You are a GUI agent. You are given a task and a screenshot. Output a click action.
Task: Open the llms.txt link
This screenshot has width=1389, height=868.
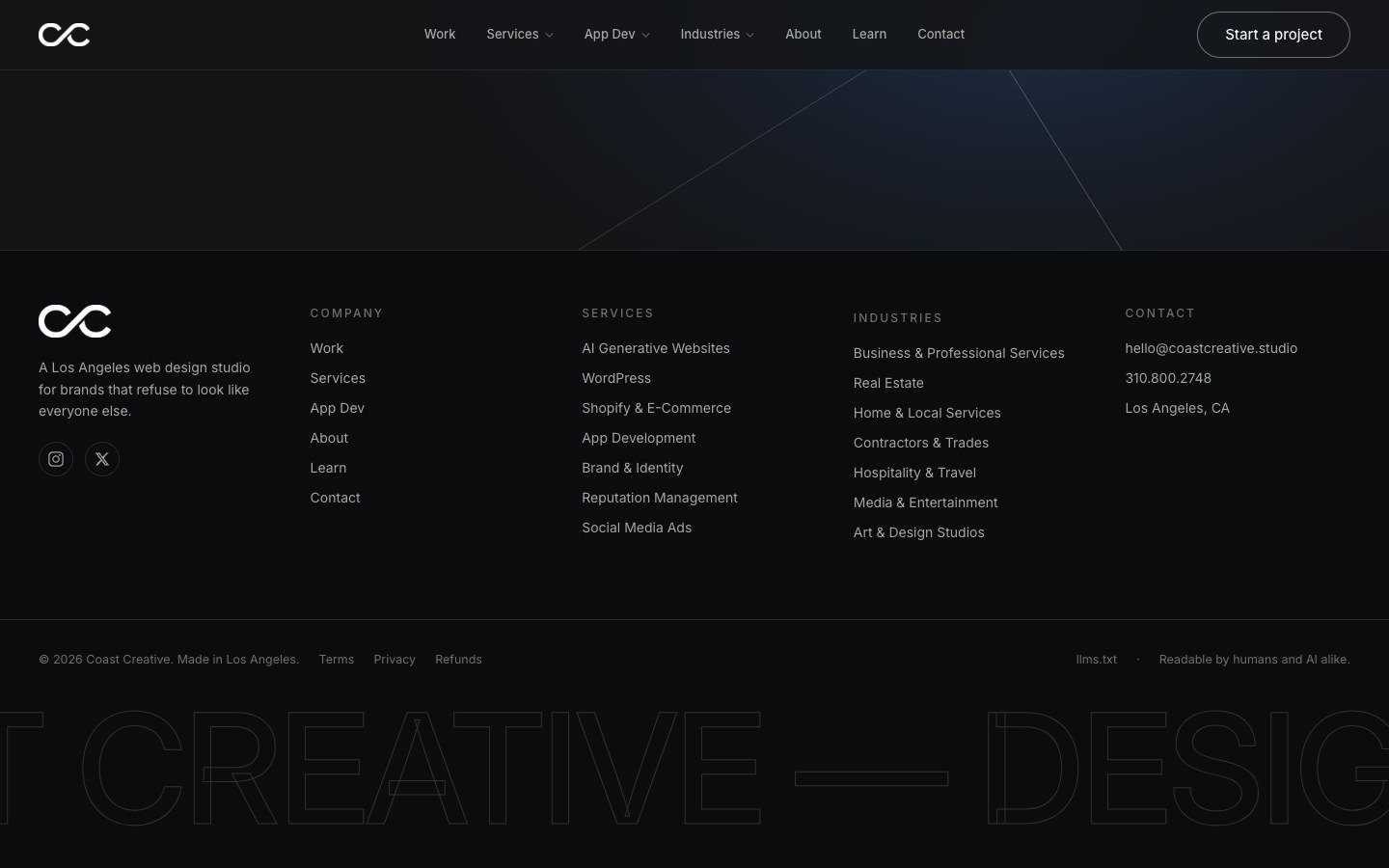1097,660
